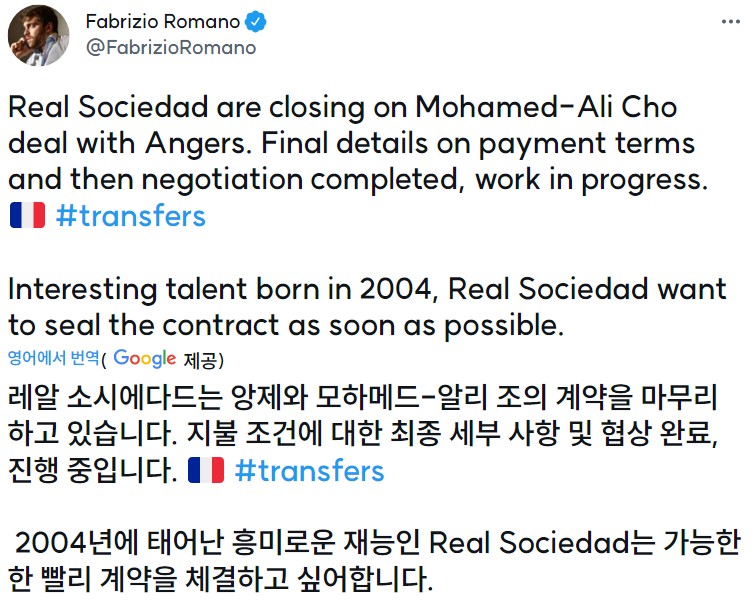
Task: Click the #transfers hashtag in the Korean translation
Action: coord(310,470)
